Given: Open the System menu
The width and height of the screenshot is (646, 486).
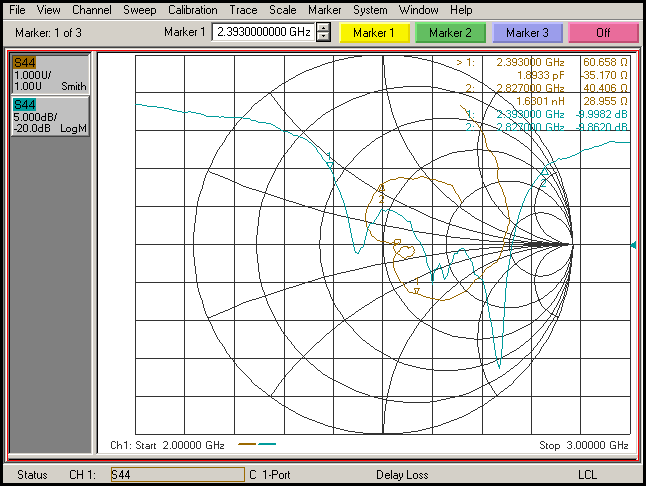Looking at the screenshot, I should (369, 9).
